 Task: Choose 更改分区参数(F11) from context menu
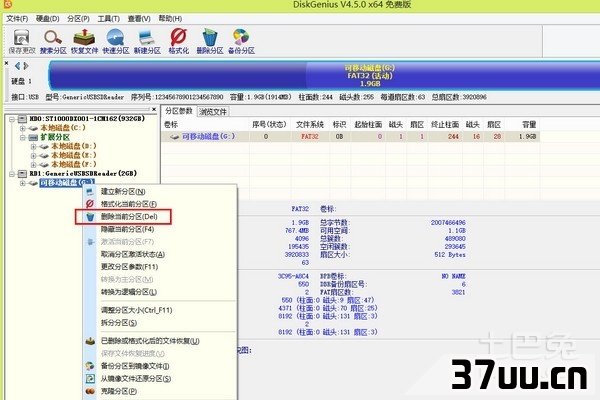coord(160,267)
